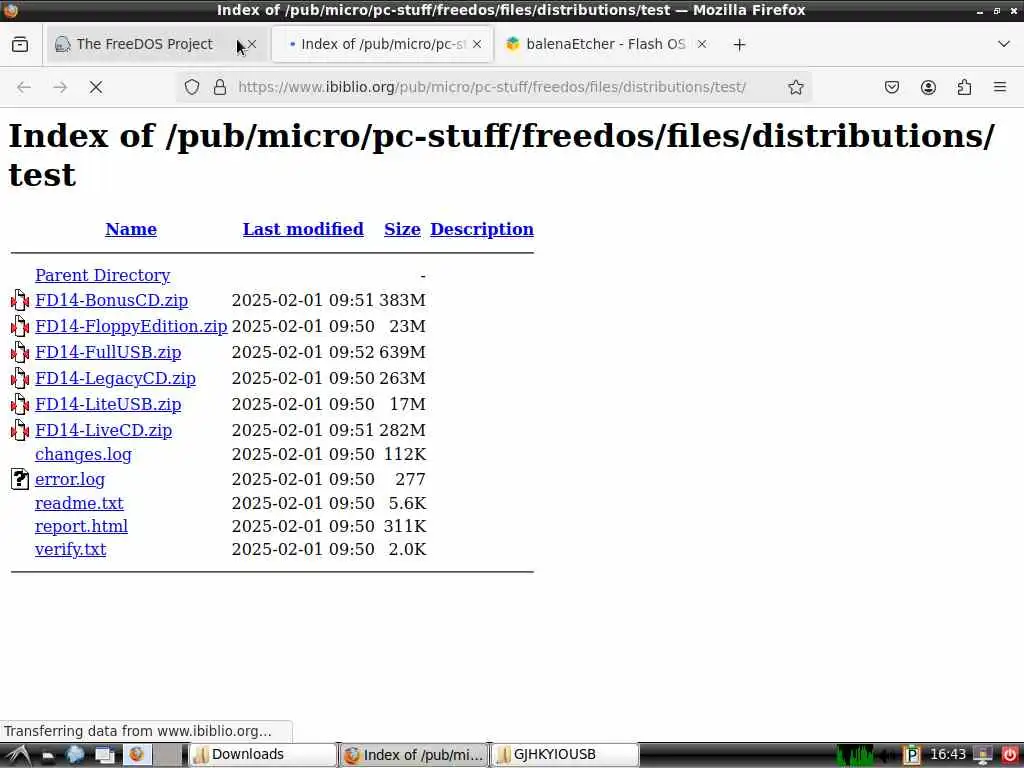Click the taskbar globe web browser icon
The height and width of the screenshot is (768, 1024).
coord(75,755)
